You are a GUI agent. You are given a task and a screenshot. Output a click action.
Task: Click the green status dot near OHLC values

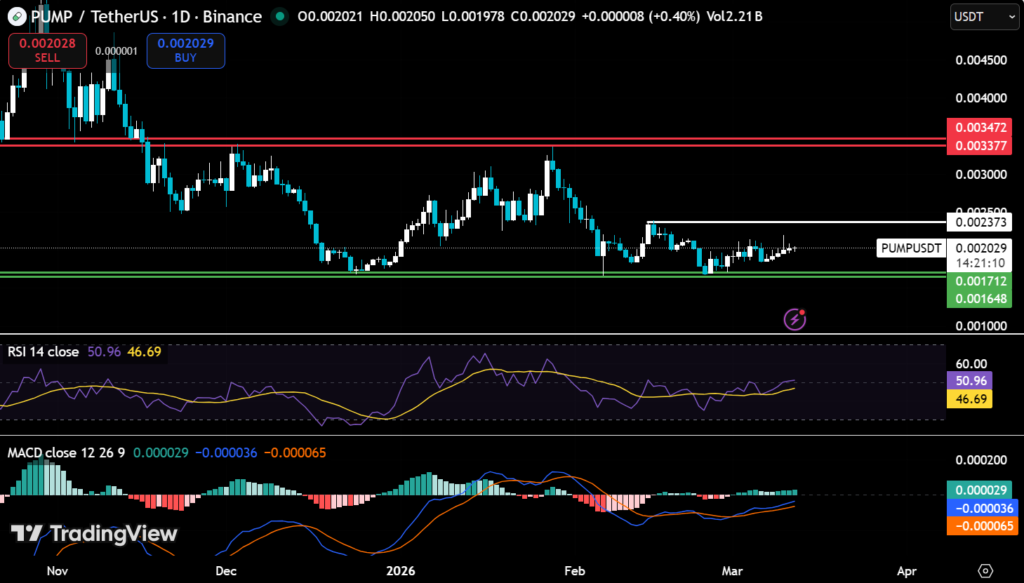click(280, 17)
